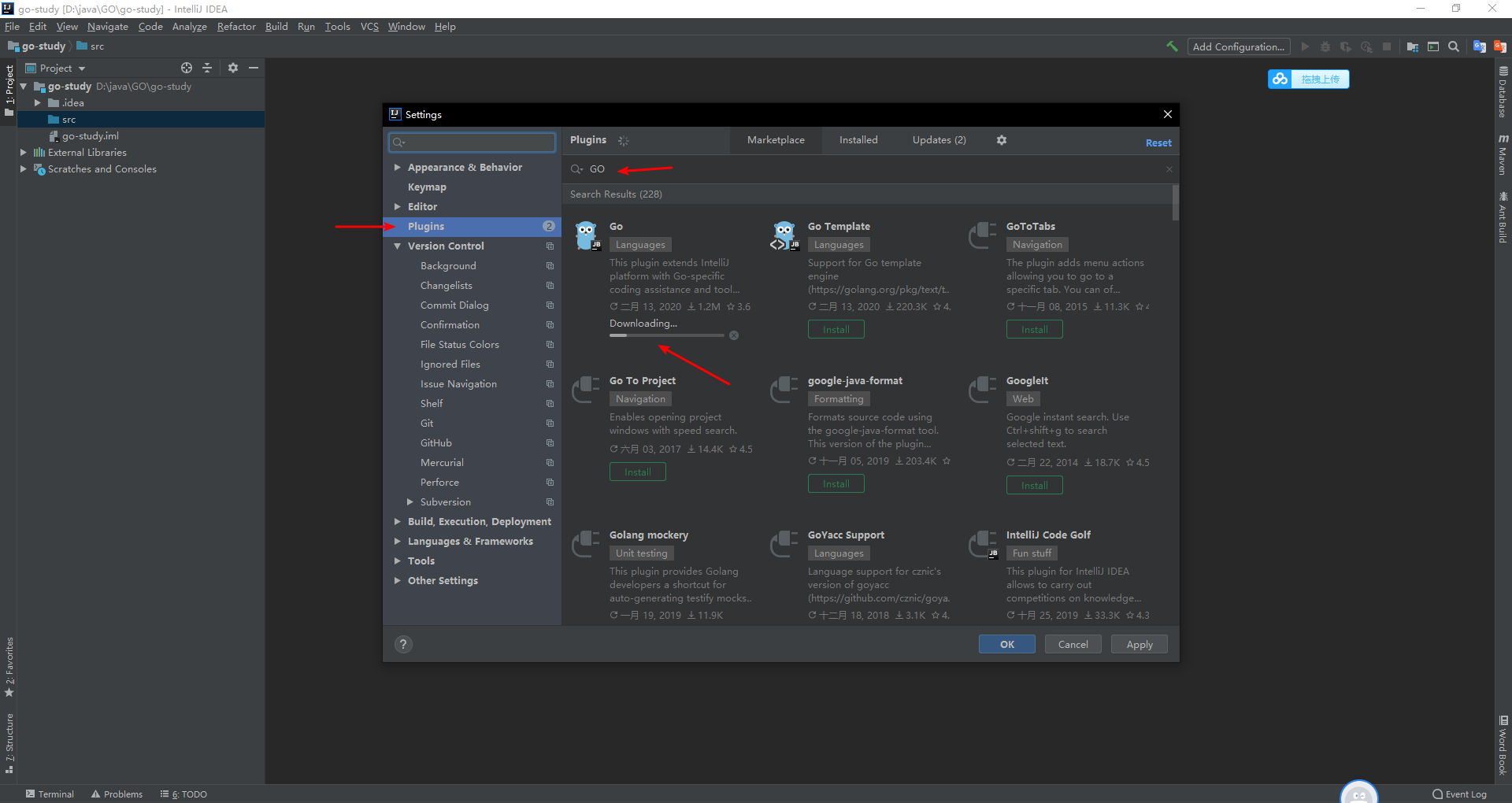
Task: Click the Reset link
Action: point(1158,142)
